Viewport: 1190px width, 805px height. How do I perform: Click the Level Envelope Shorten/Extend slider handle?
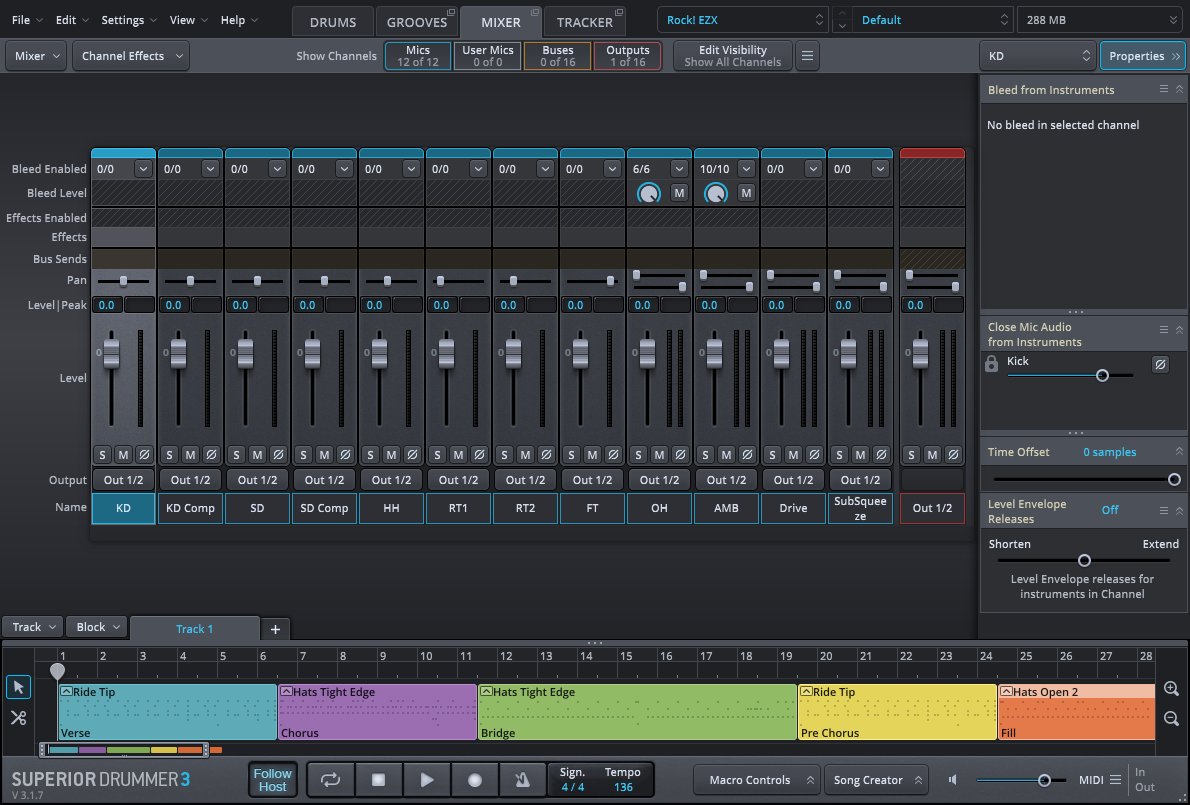click(1084, 560)
